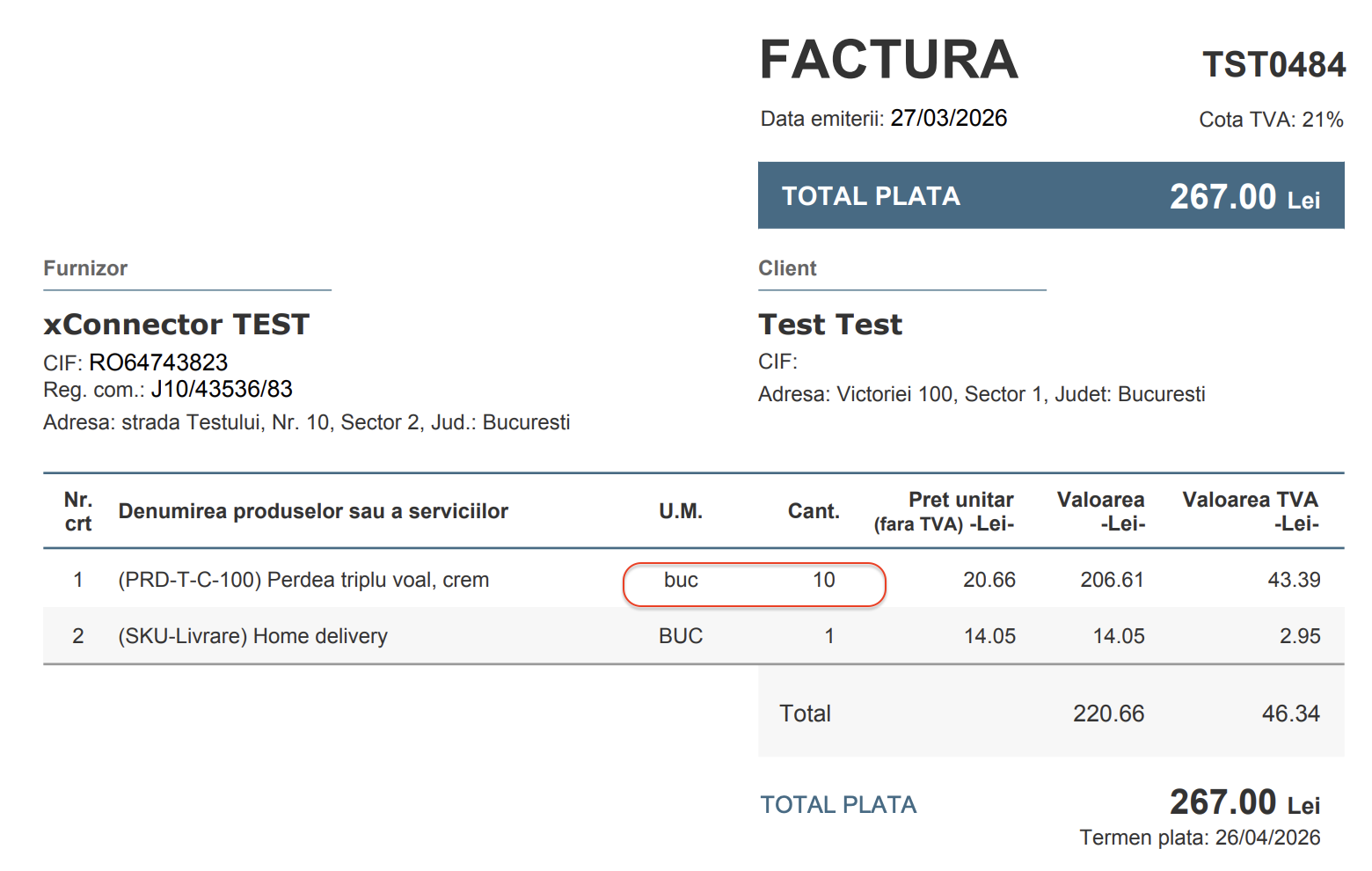Viewport: 1372px width, 871px height.
Task: Click the total value 220.66
Action: click(x=1108, y=714)
